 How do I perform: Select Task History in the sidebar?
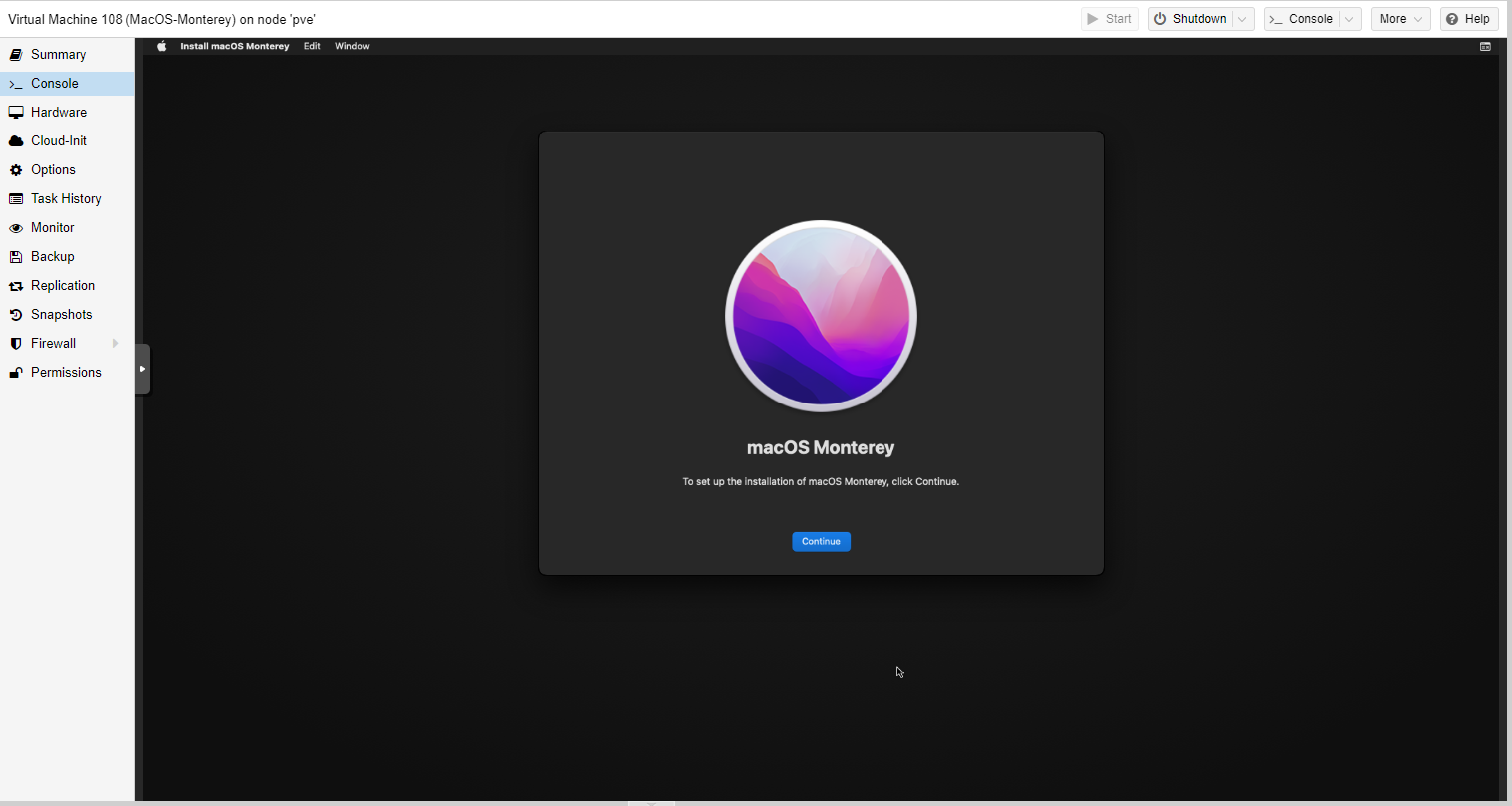coord(66,199)
